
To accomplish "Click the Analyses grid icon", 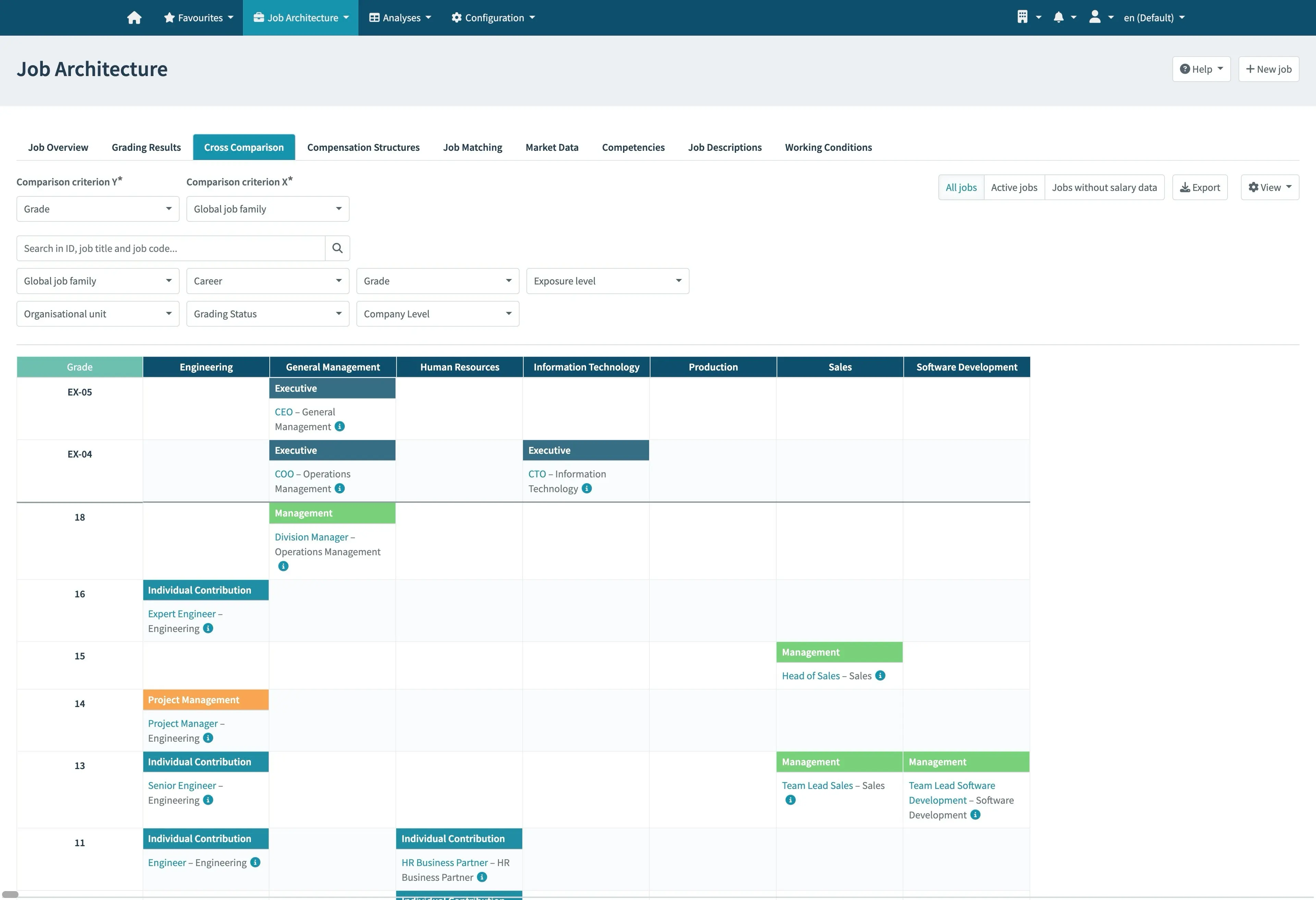I will (374, 17).
